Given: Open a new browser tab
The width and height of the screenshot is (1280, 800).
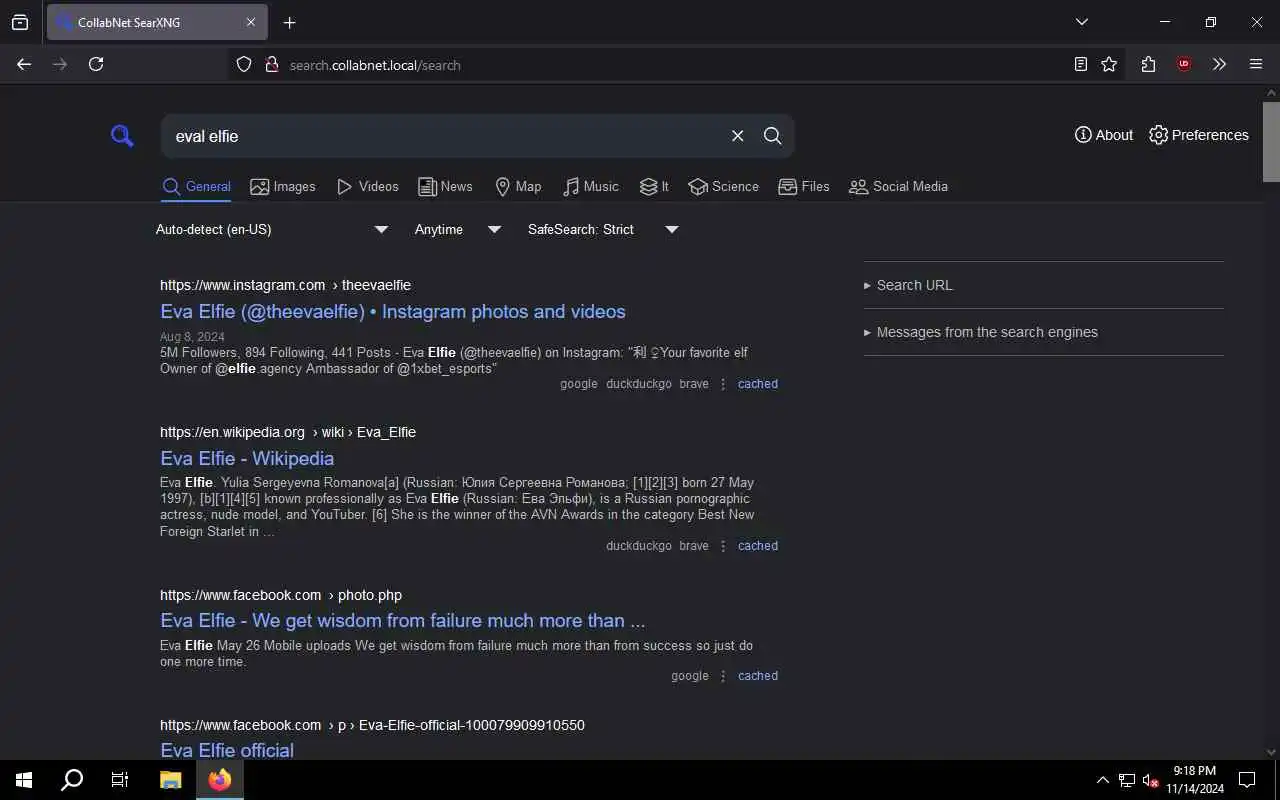Looking at the screenshot, I should 289,22.
